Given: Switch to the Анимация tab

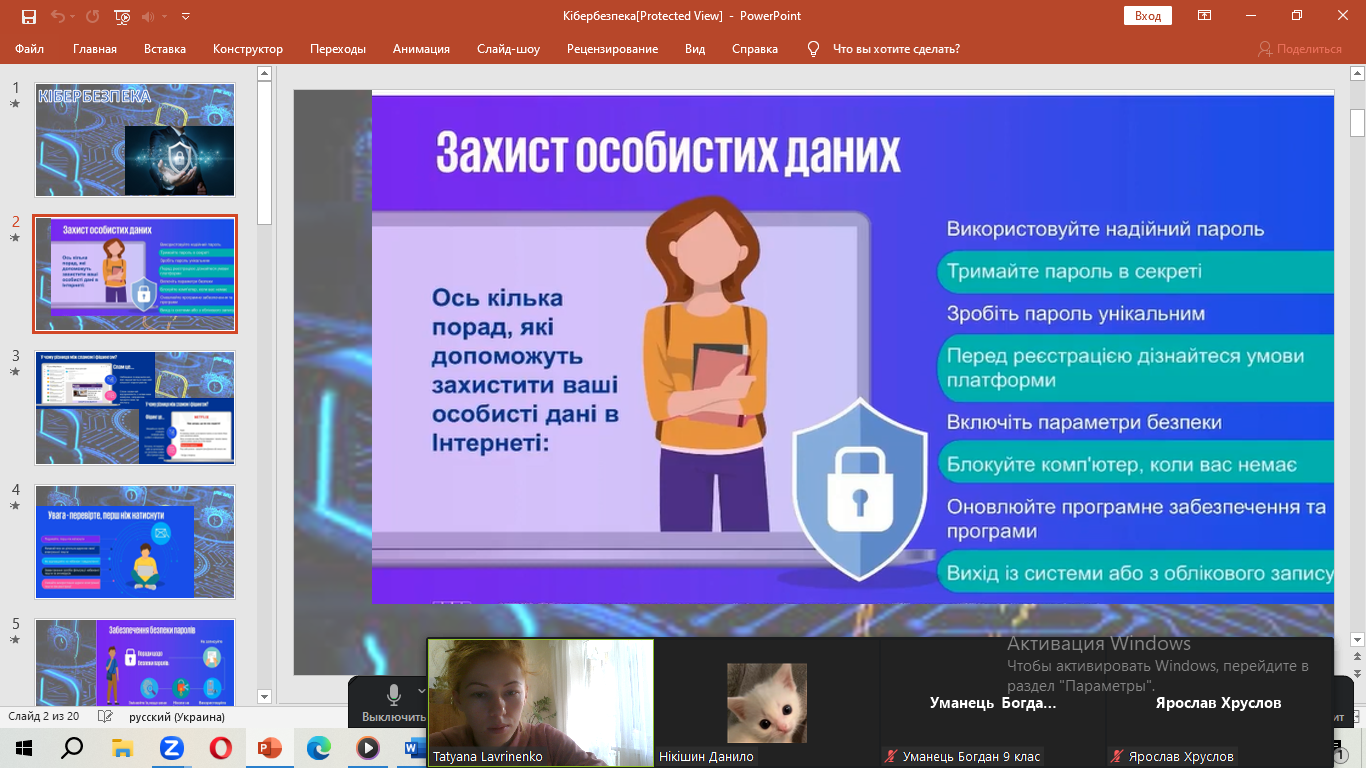Looking at the screenshot, I should (x=421, y=49).
